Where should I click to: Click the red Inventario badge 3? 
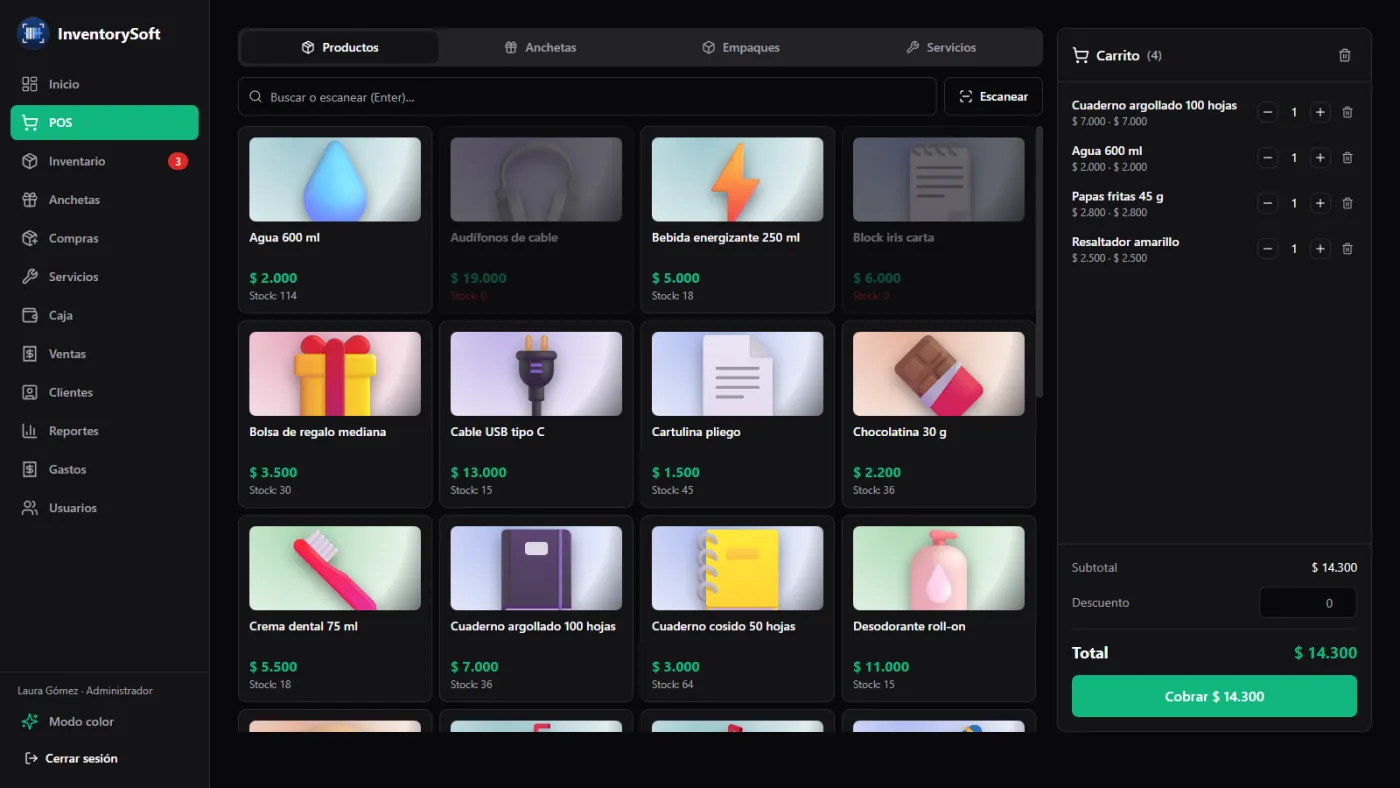pos(178,161)
